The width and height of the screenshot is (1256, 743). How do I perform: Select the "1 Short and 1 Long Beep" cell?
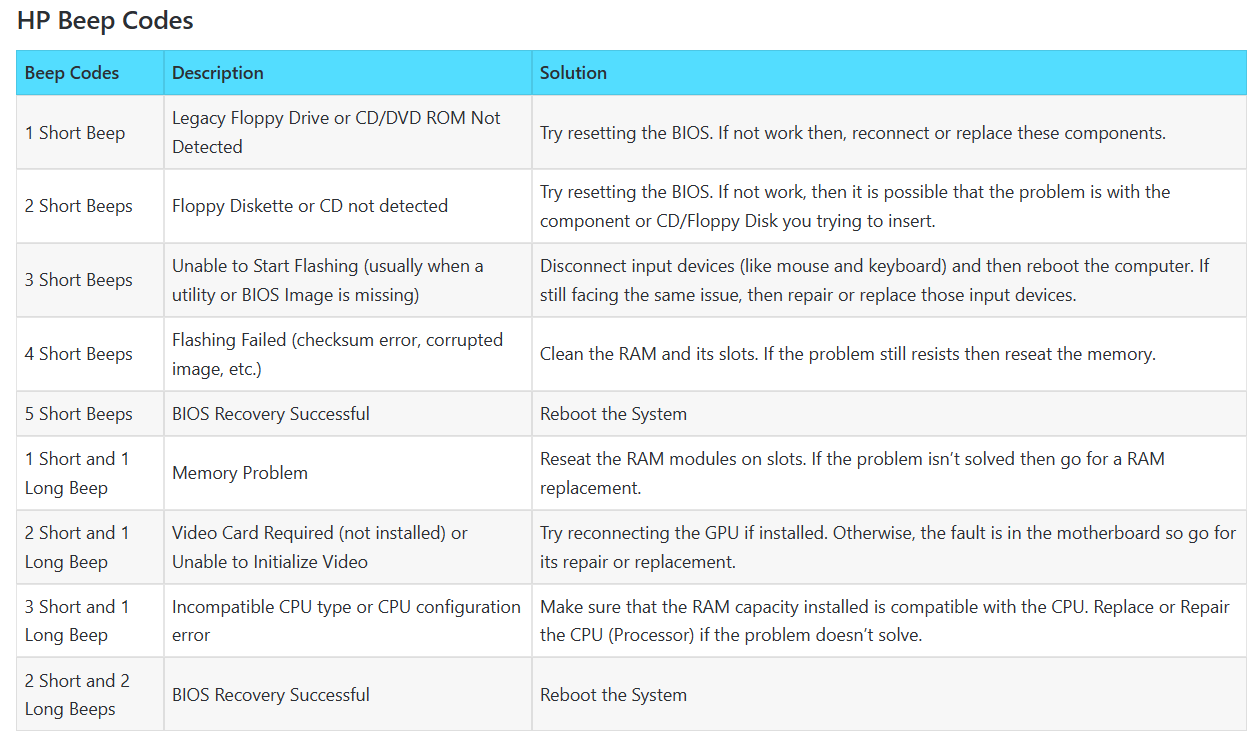77,473
